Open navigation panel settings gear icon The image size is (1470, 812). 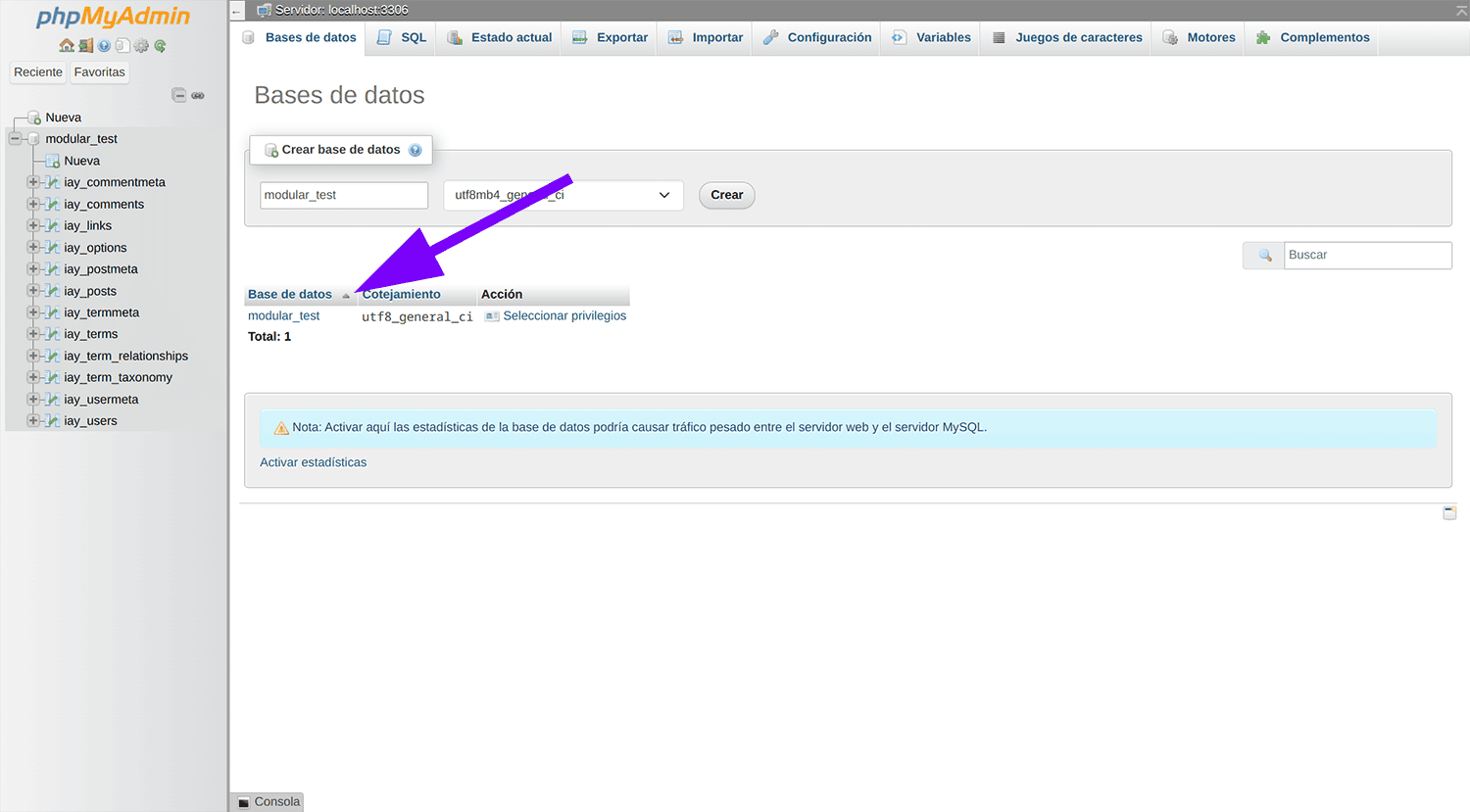tap(141, 46)
